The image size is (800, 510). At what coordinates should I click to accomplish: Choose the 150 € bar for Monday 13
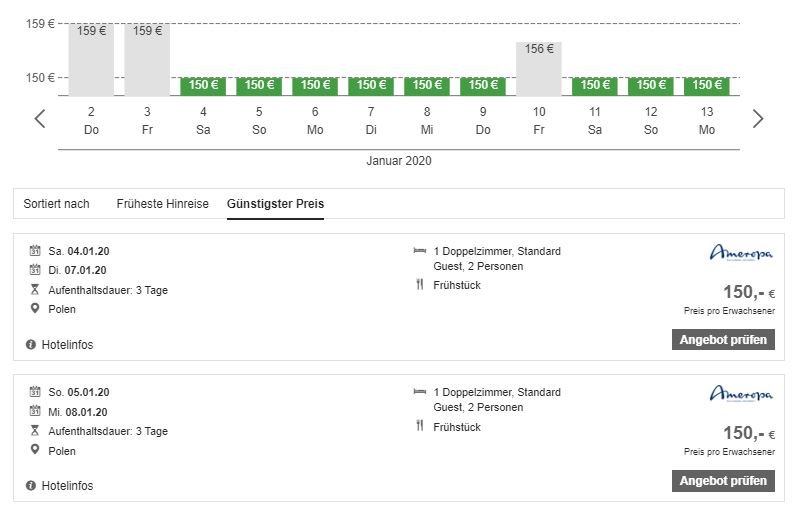pos(707,85)
